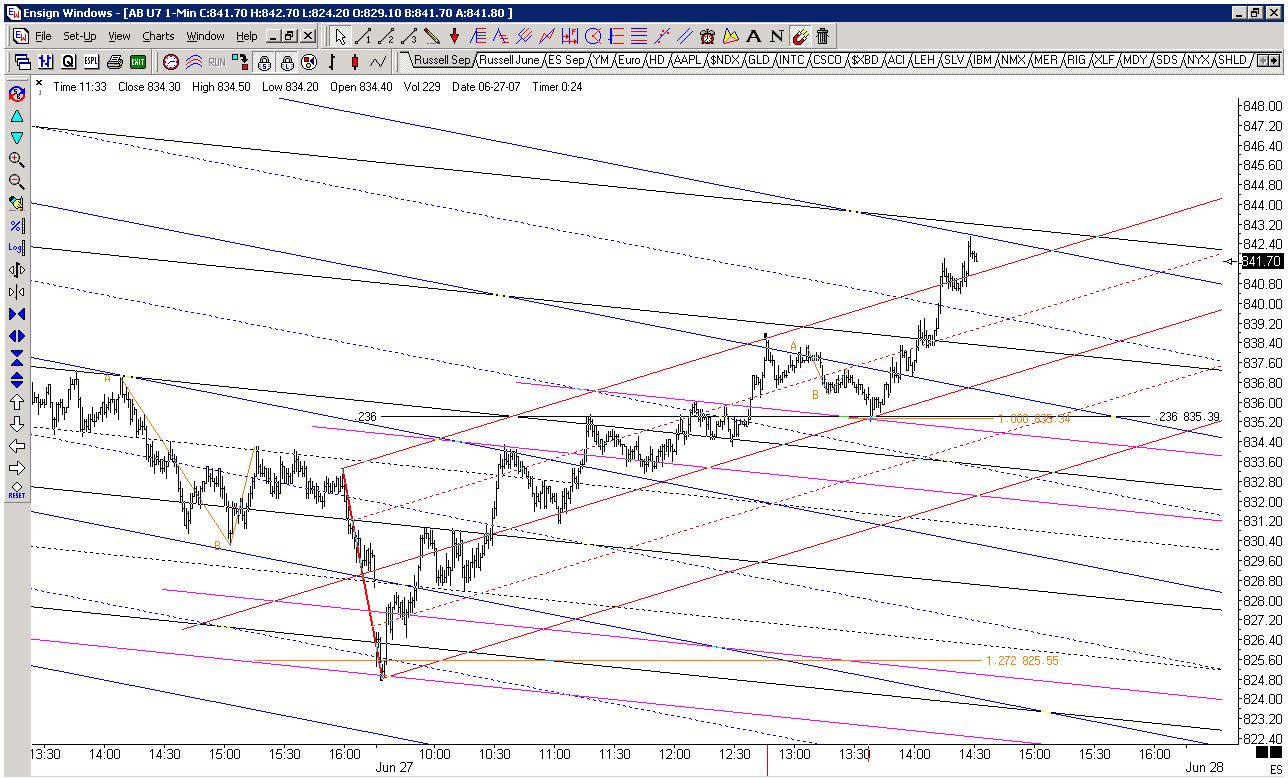Toggle the Log scale button
Viewport: 1288px width, 778px height.
[17, 247]
